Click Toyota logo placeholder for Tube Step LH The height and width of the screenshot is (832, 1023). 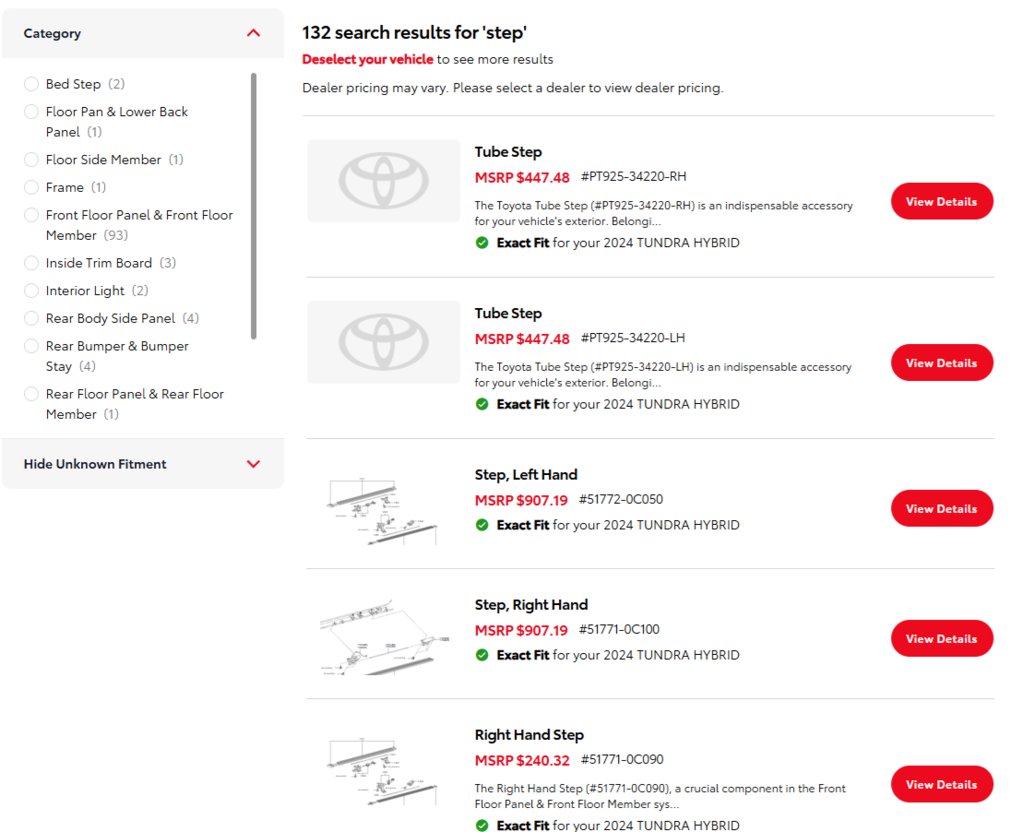click(383, 342)
